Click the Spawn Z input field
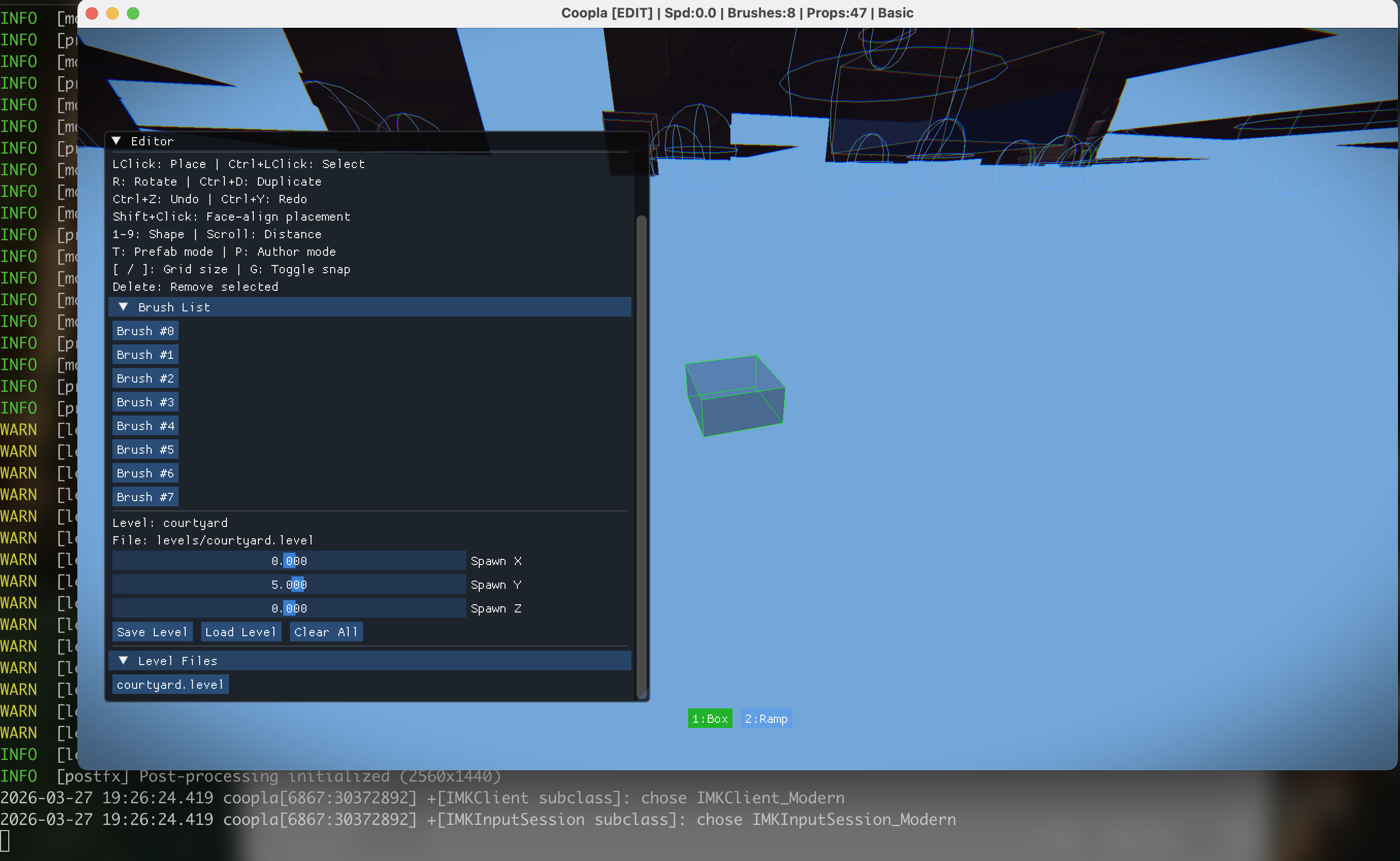 288,607
